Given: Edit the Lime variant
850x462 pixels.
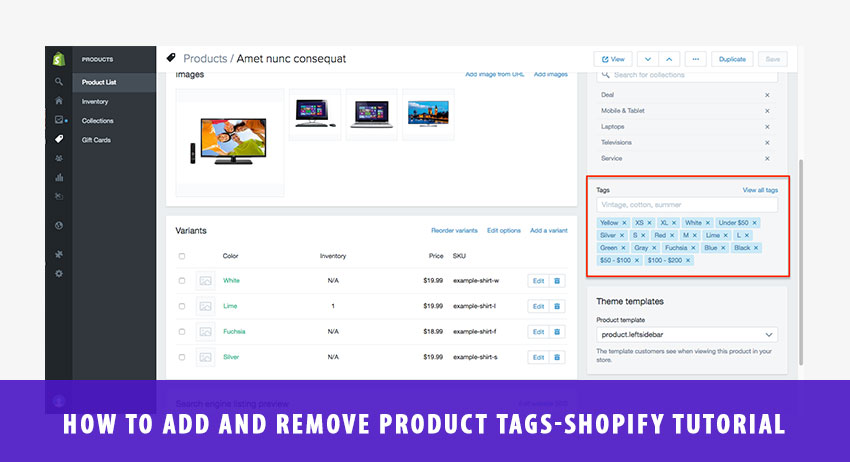Looking at the screenshot, I should click(538, 306).
